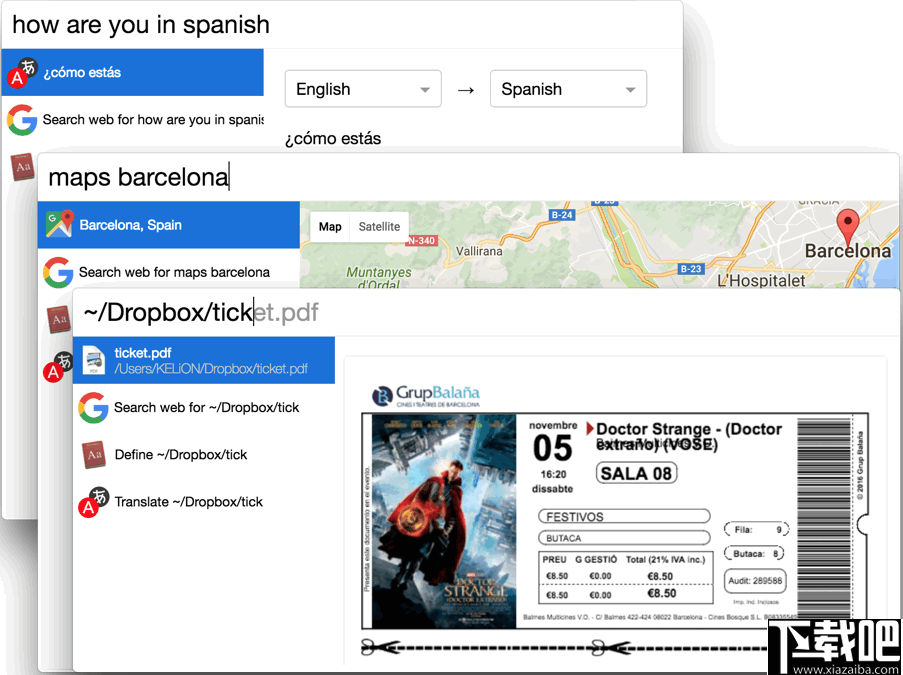Click dictionary icon beside 'Define ~/Dropbox/tick'
This screenshot has height=675, width=903.
tap(94, 454)
